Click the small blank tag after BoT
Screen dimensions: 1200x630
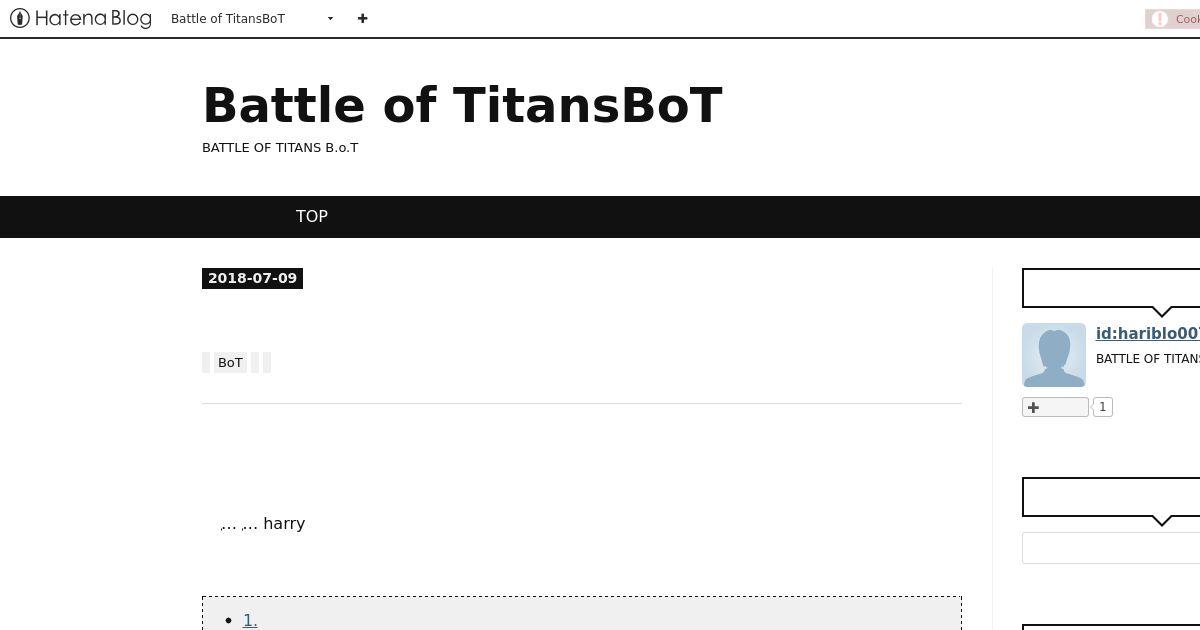pyautogui.click(x=255, y=362)
